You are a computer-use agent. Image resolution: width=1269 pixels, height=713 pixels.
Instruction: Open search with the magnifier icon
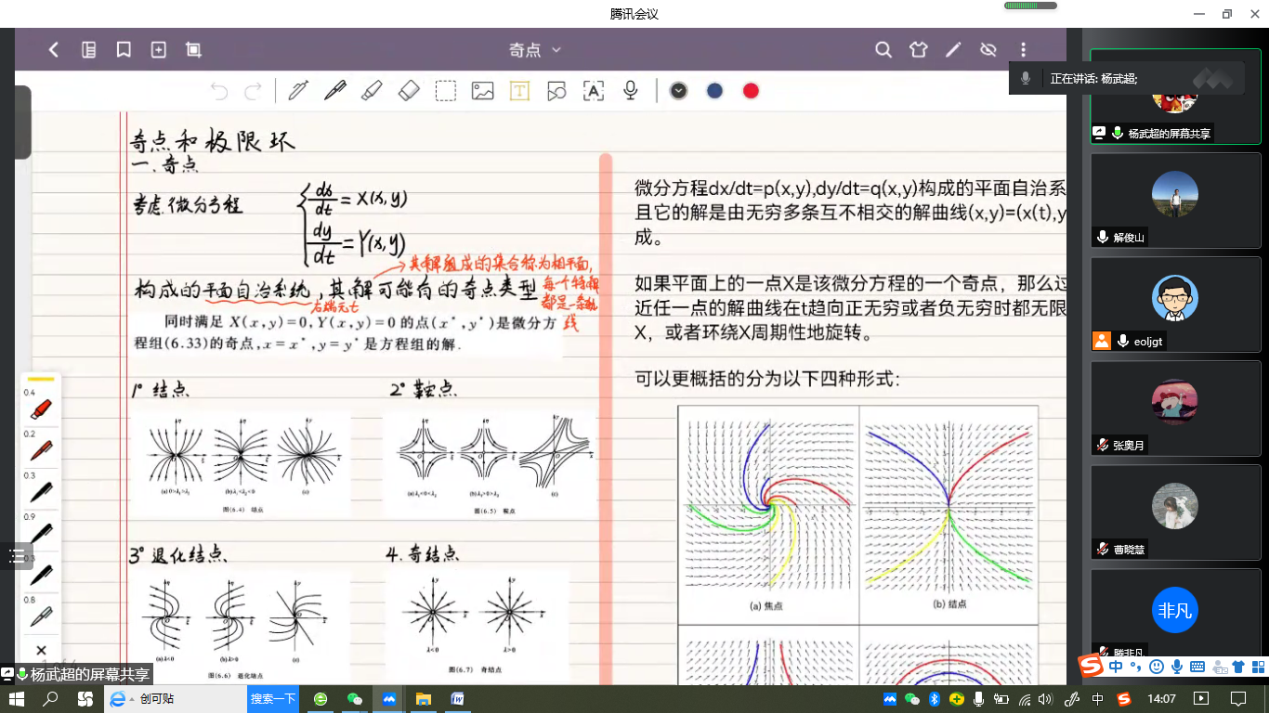coord(883,50)
